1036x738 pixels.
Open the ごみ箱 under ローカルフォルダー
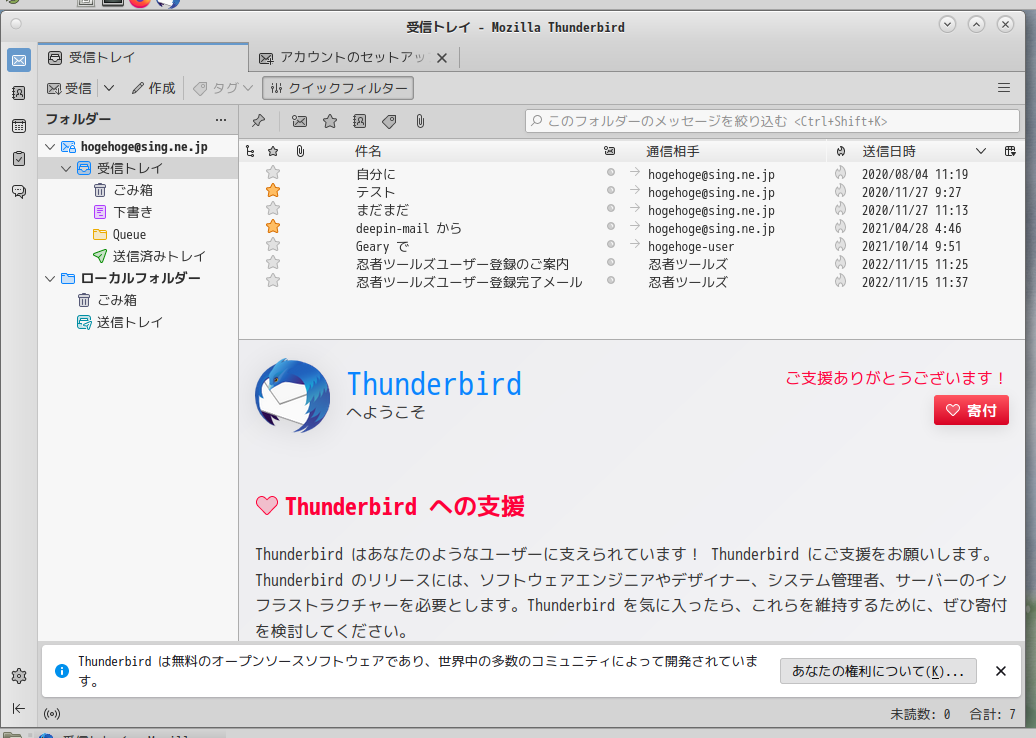pos(108,300)
